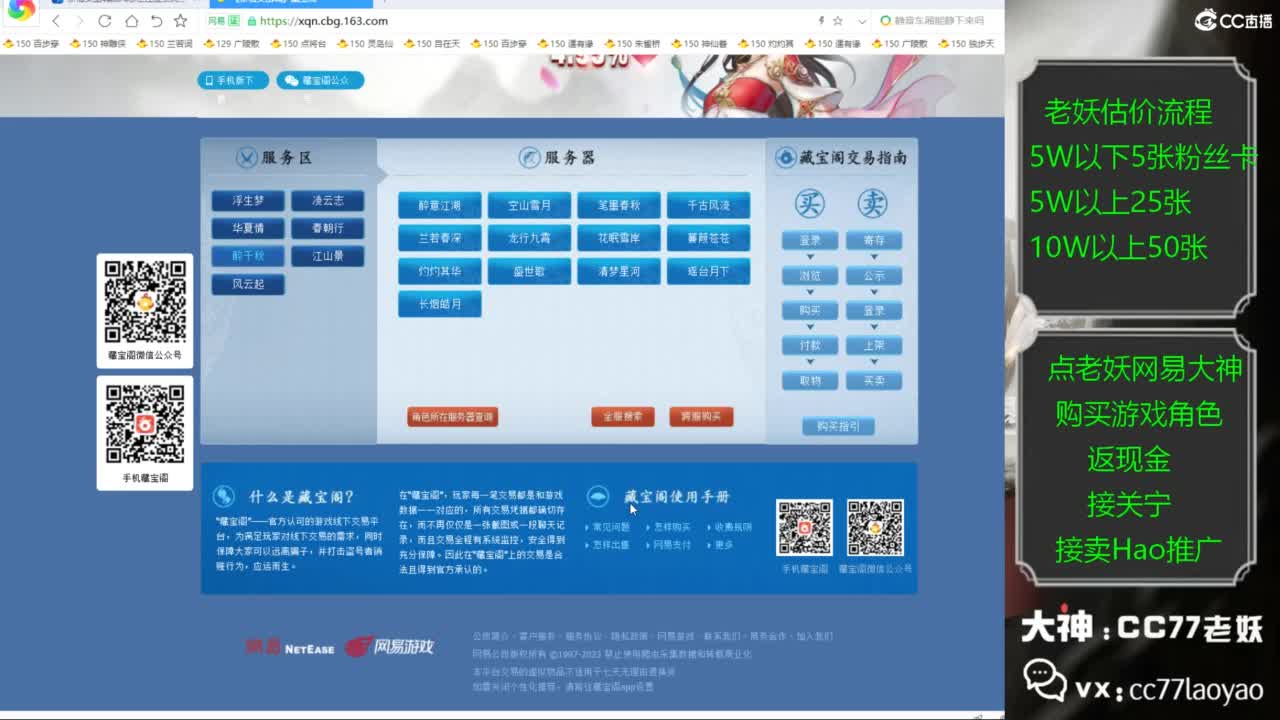
Task: Click the browser search box
Action: click(x=938, y=21)
